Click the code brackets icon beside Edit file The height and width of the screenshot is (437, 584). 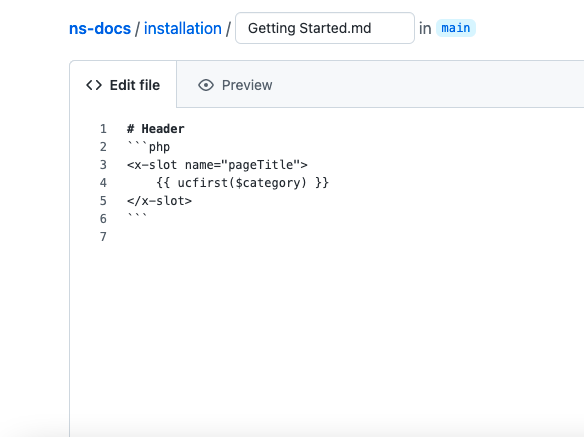[x=94, y=85]
